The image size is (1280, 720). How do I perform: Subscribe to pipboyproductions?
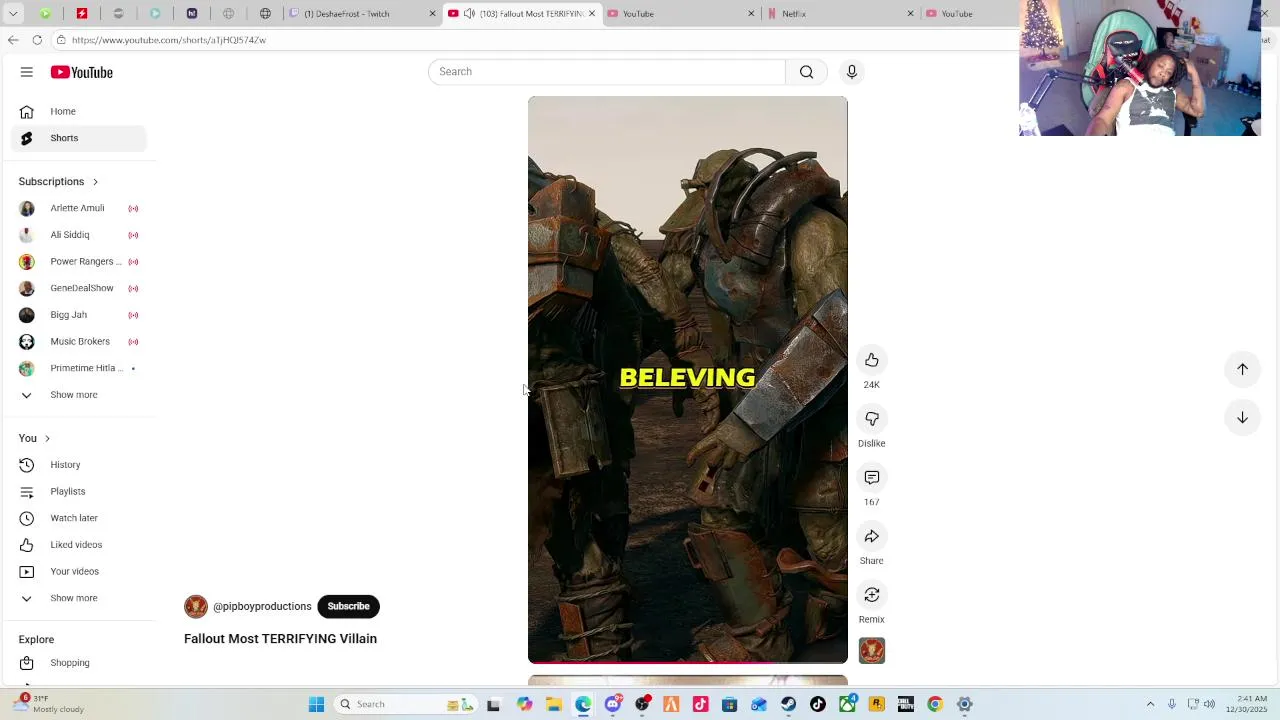pos(348,607)
